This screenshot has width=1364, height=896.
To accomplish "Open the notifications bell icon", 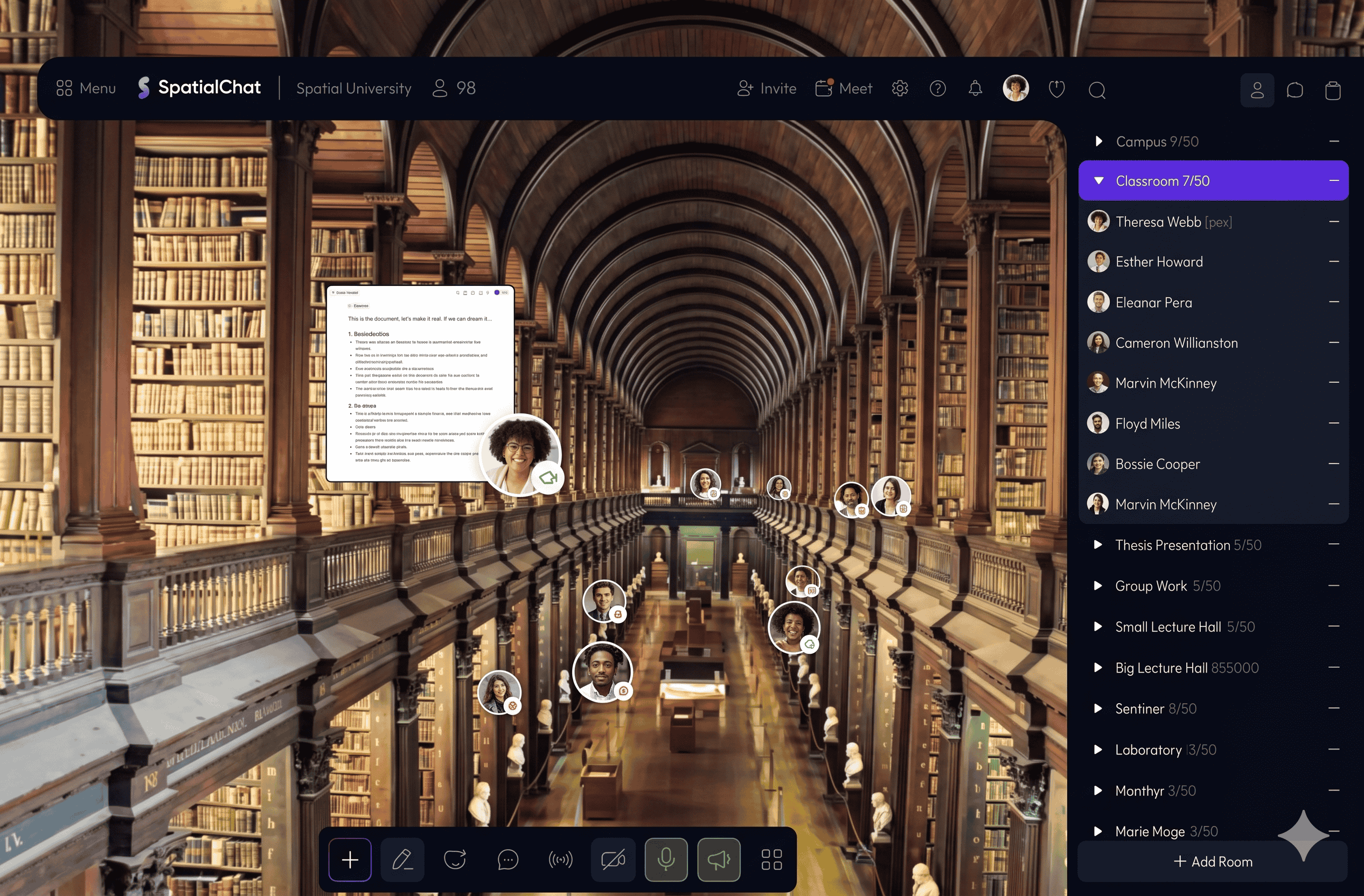I will point(976,88).
